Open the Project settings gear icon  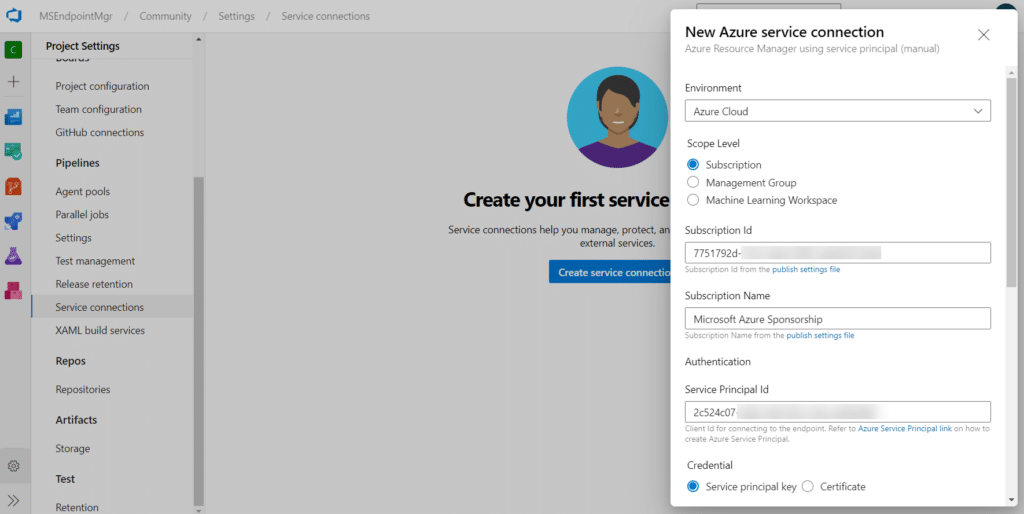[13, 466]
